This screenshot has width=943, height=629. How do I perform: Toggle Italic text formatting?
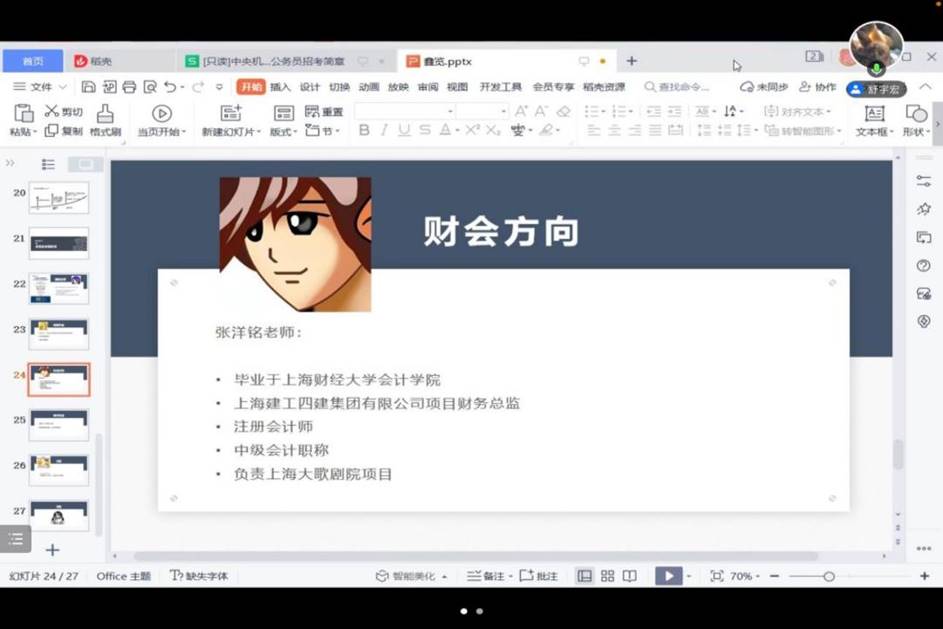pos(384,130)
